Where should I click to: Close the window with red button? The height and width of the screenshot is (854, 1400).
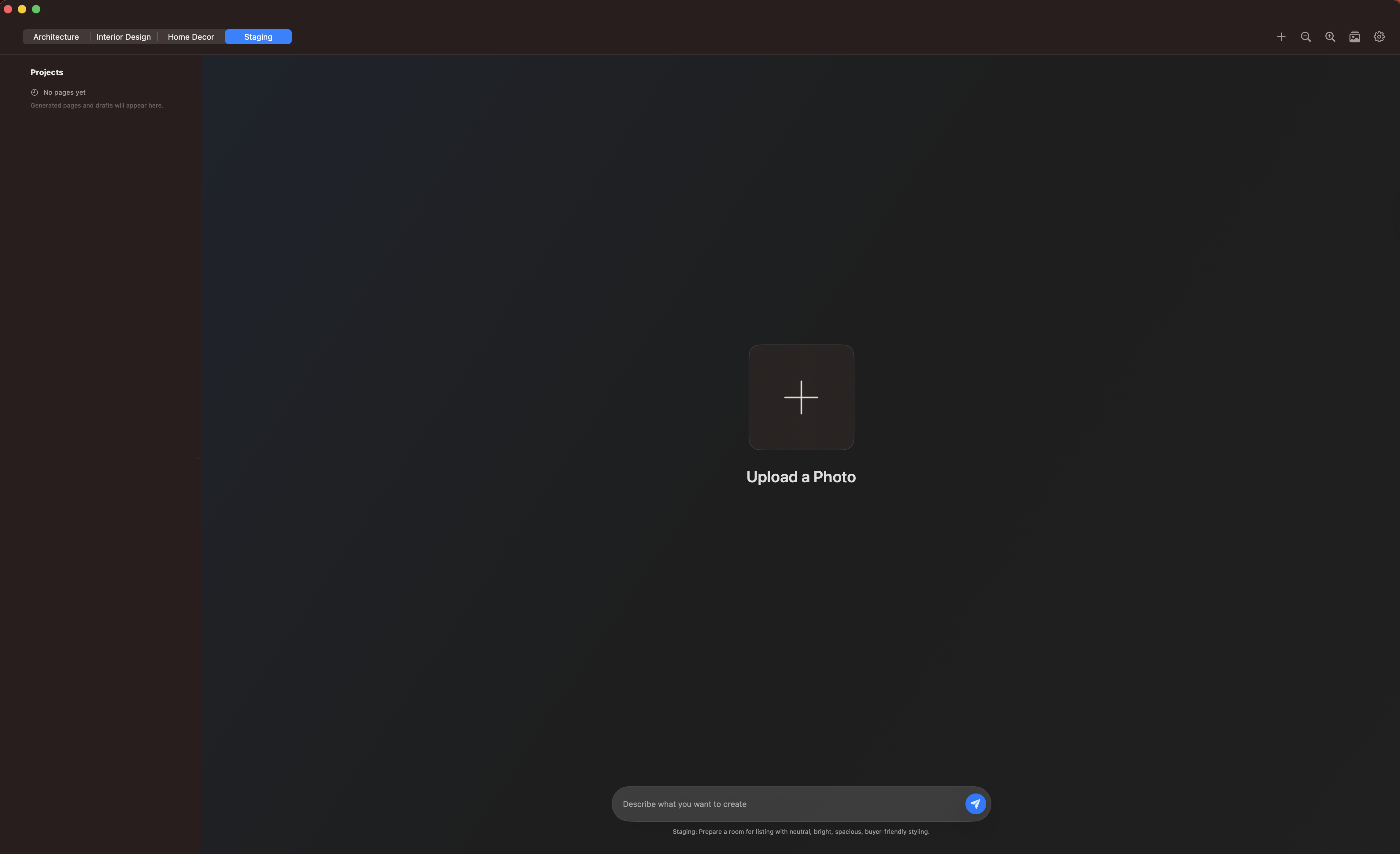[8, 9]
